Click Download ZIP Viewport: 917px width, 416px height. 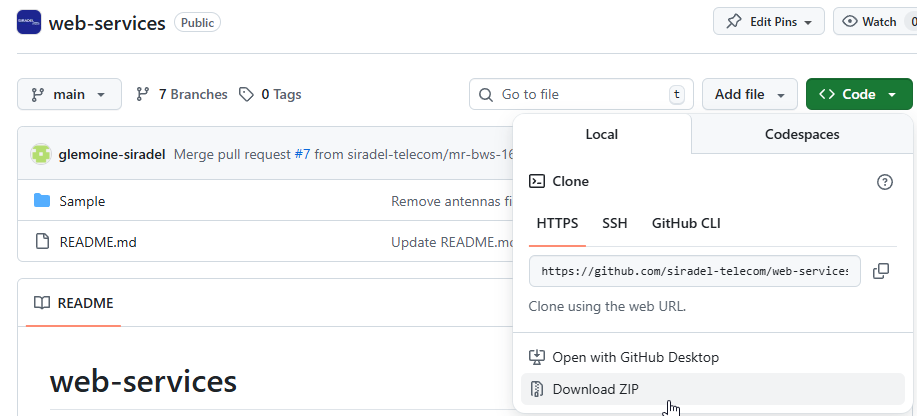(x=712, y=389)
